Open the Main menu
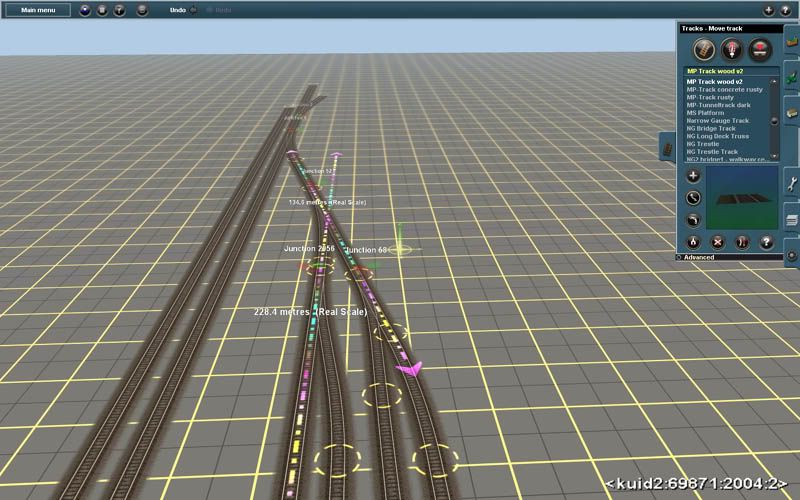The image size is (800, 500). [x=38, y=10]
